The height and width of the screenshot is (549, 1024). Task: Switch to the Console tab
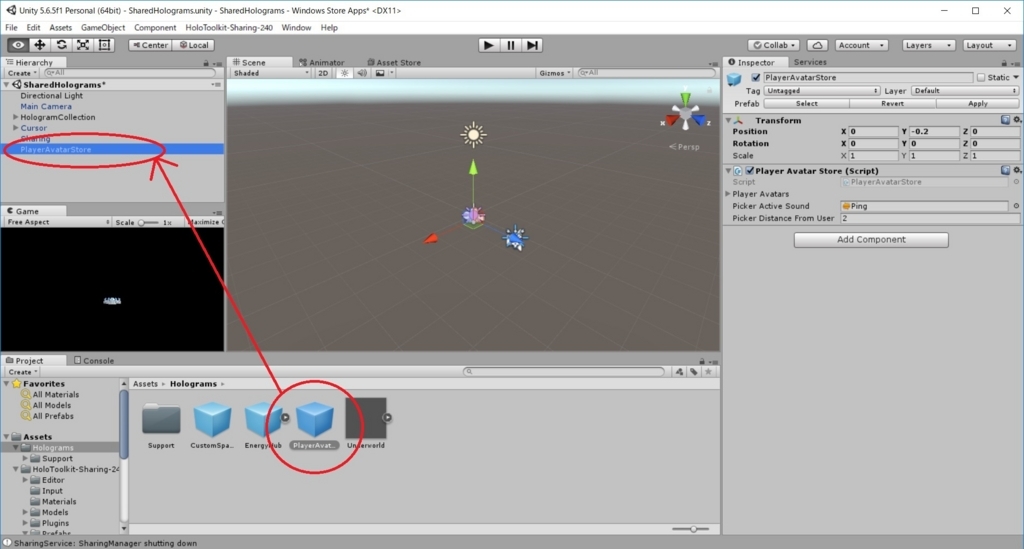click(94, 360)
